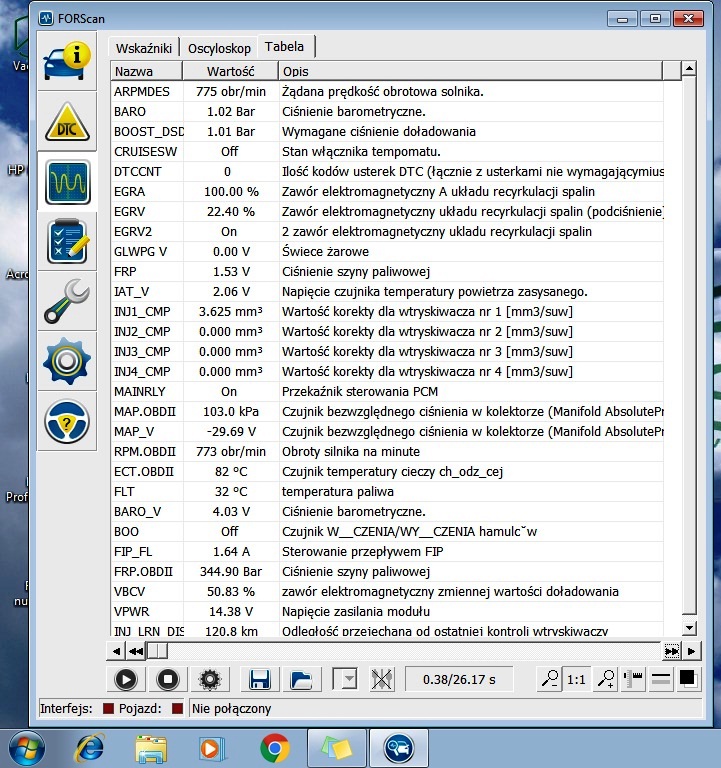Start data recording with the play button

point(126,679)
